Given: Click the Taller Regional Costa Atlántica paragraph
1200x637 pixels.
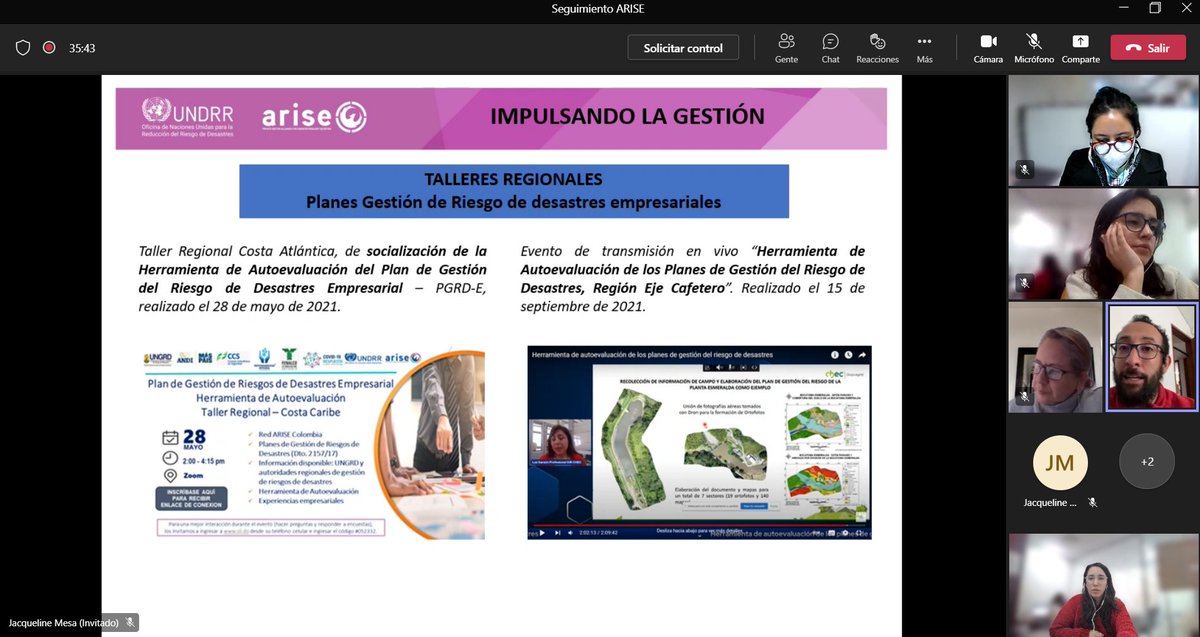Looking at the screenshot, I should point(313,279).
